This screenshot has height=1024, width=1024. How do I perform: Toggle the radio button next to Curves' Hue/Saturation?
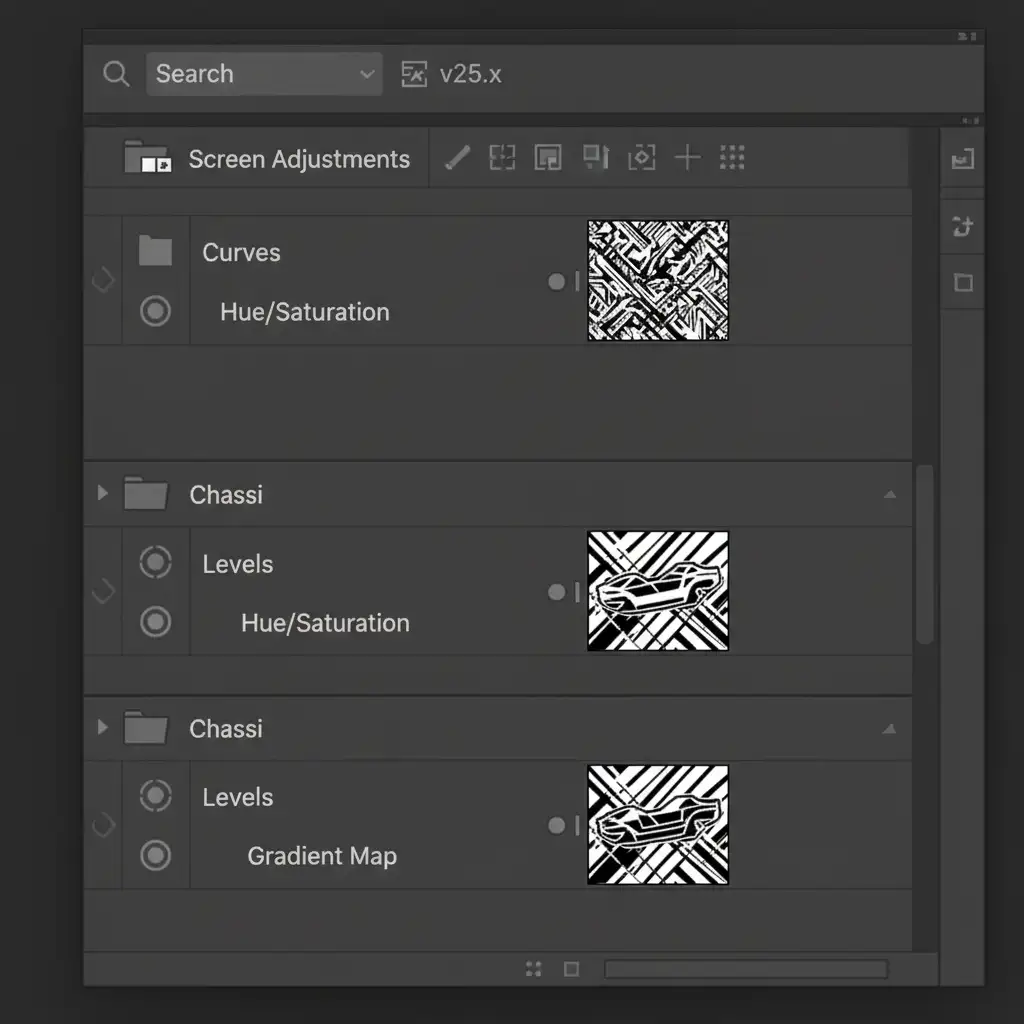(155, 312)
